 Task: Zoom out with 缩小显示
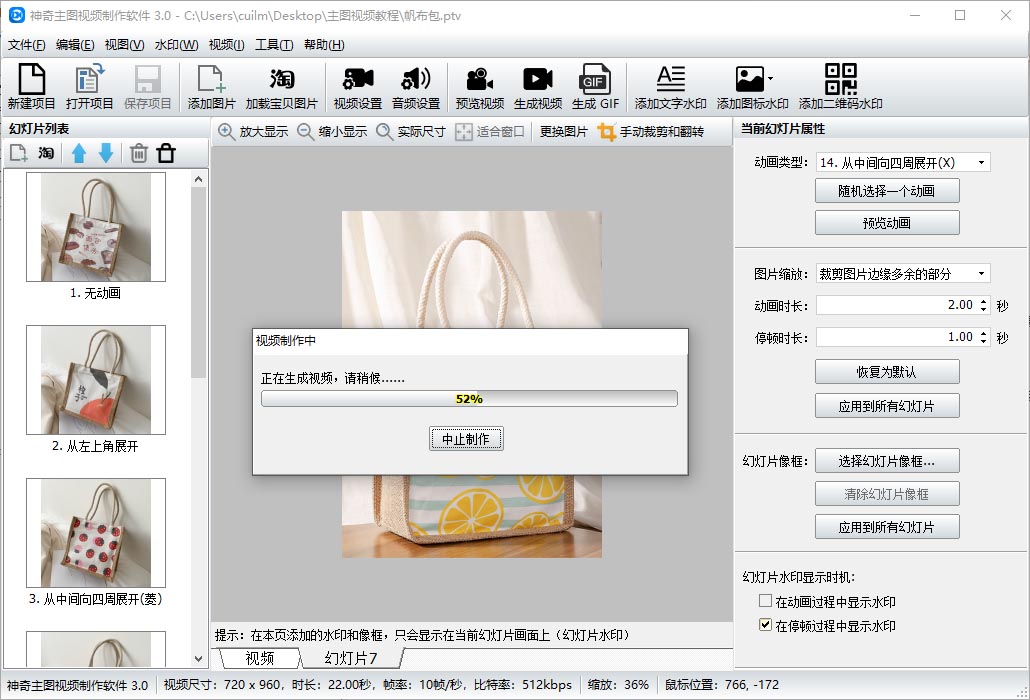tap(332, 132)
